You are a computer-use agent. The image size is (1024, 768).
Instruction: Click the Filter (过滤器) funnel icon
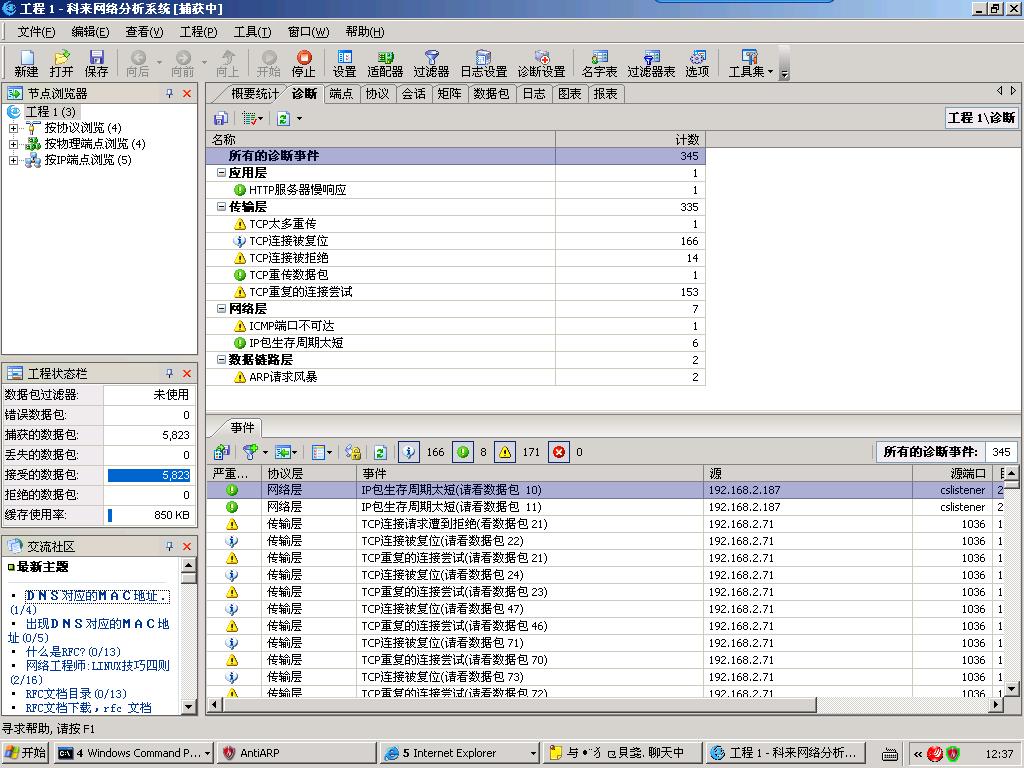(x=431, y=60)
